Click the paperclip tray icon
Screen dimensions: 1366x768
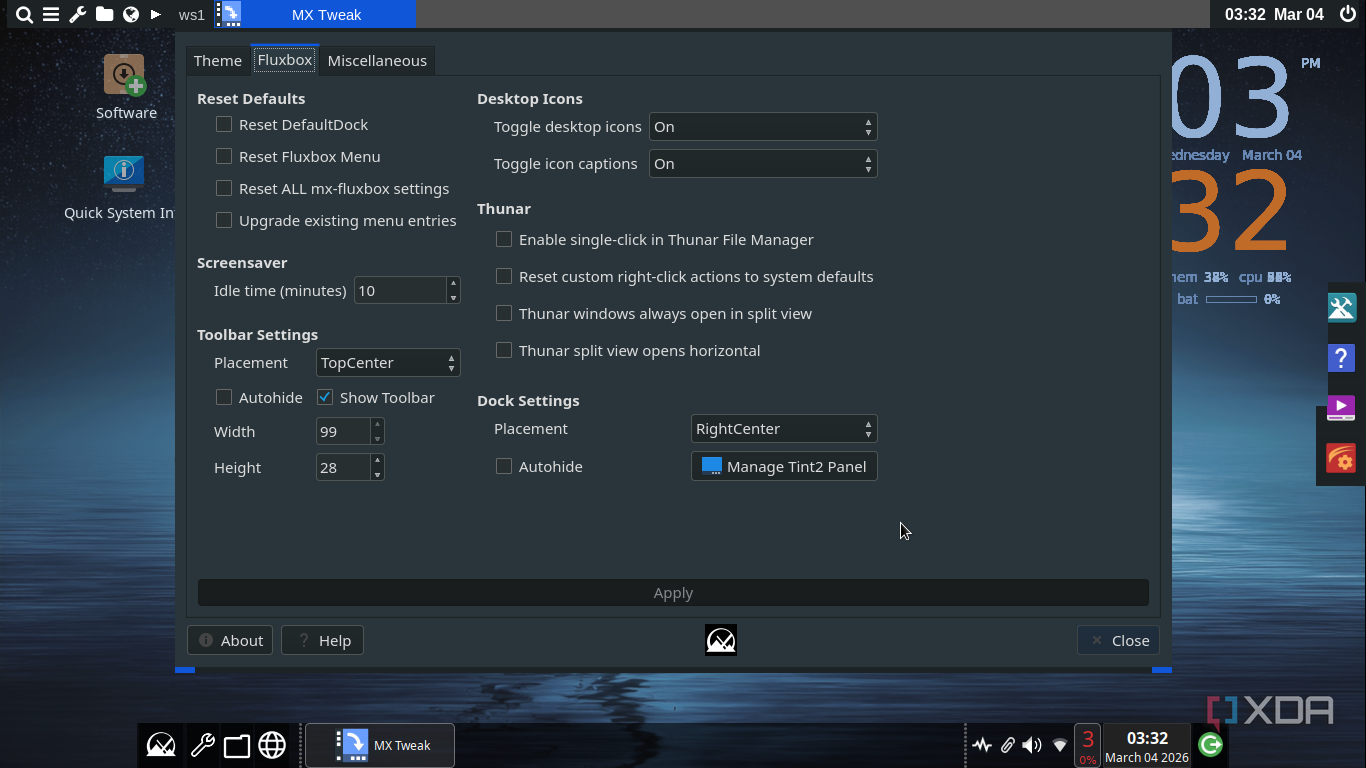click(x=1008, y=745)
